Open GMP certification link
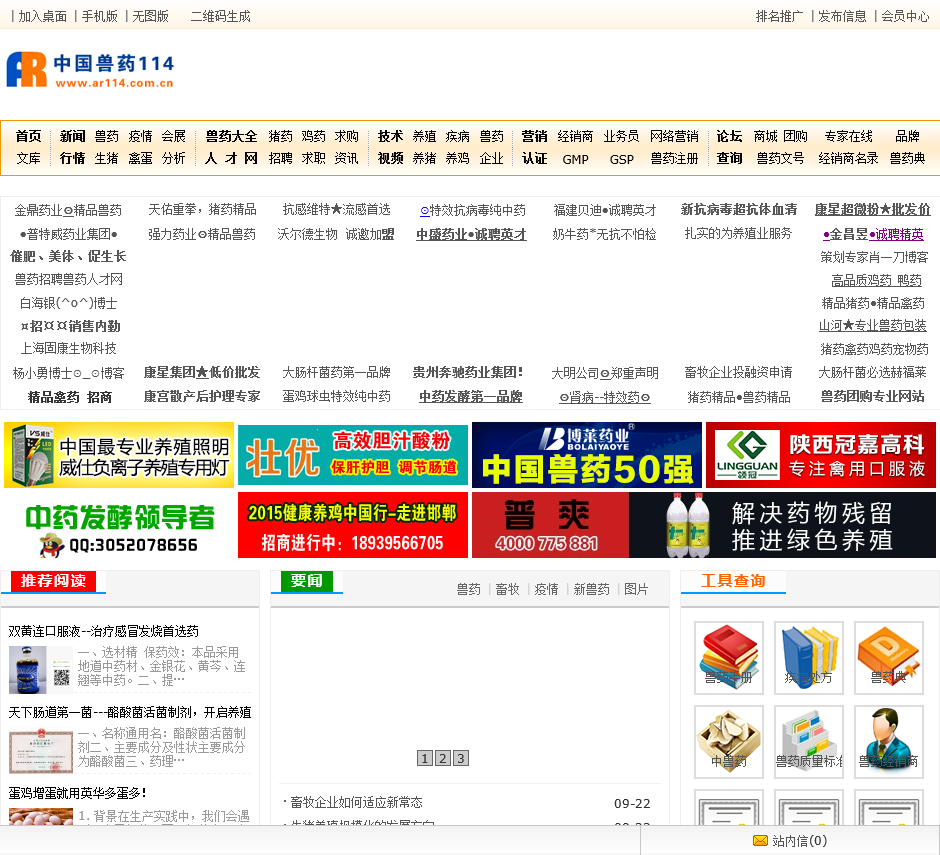 click(x=576, y=159)
